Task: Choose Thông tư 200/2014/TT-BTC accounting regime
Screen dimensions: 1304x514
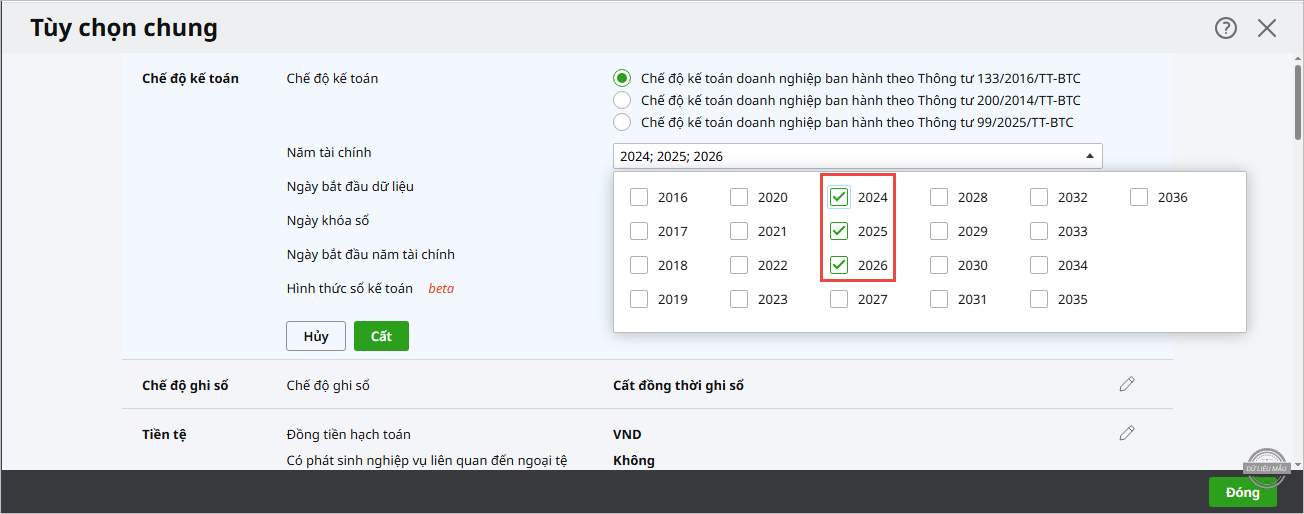Action: 622,100
